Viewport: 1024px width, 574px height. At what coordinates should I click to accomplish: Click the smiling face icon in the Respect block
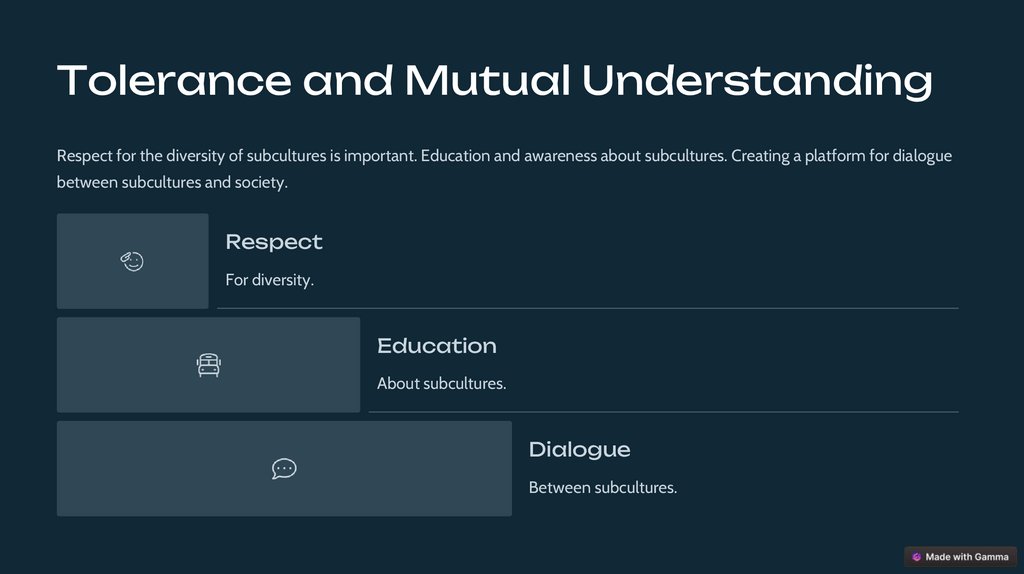[x=132, y=262]
